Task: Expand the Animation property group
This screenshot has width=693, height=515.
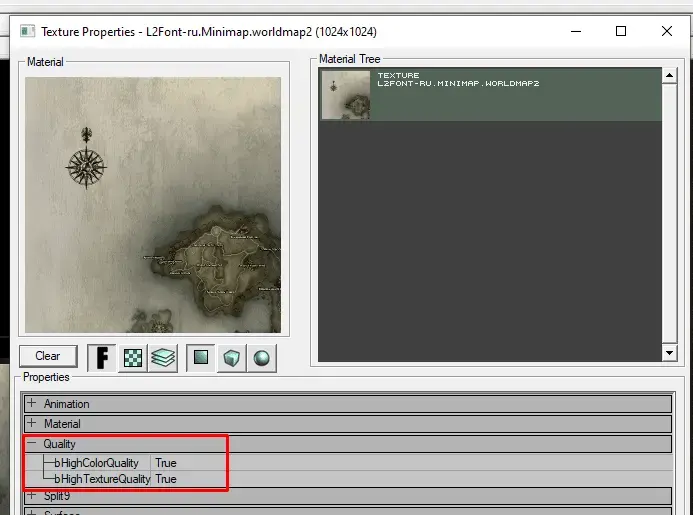Action: (x=31, y=403)
